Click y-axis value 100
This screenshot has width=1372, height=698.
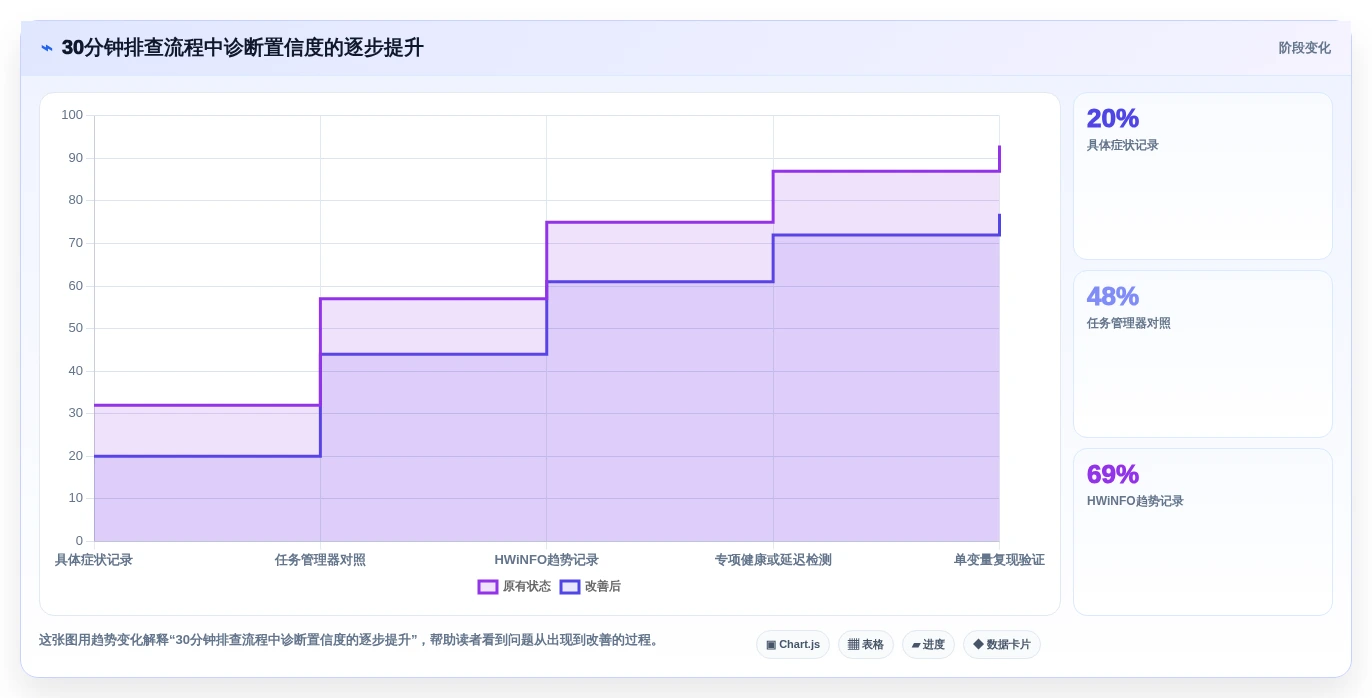(72, 115)
